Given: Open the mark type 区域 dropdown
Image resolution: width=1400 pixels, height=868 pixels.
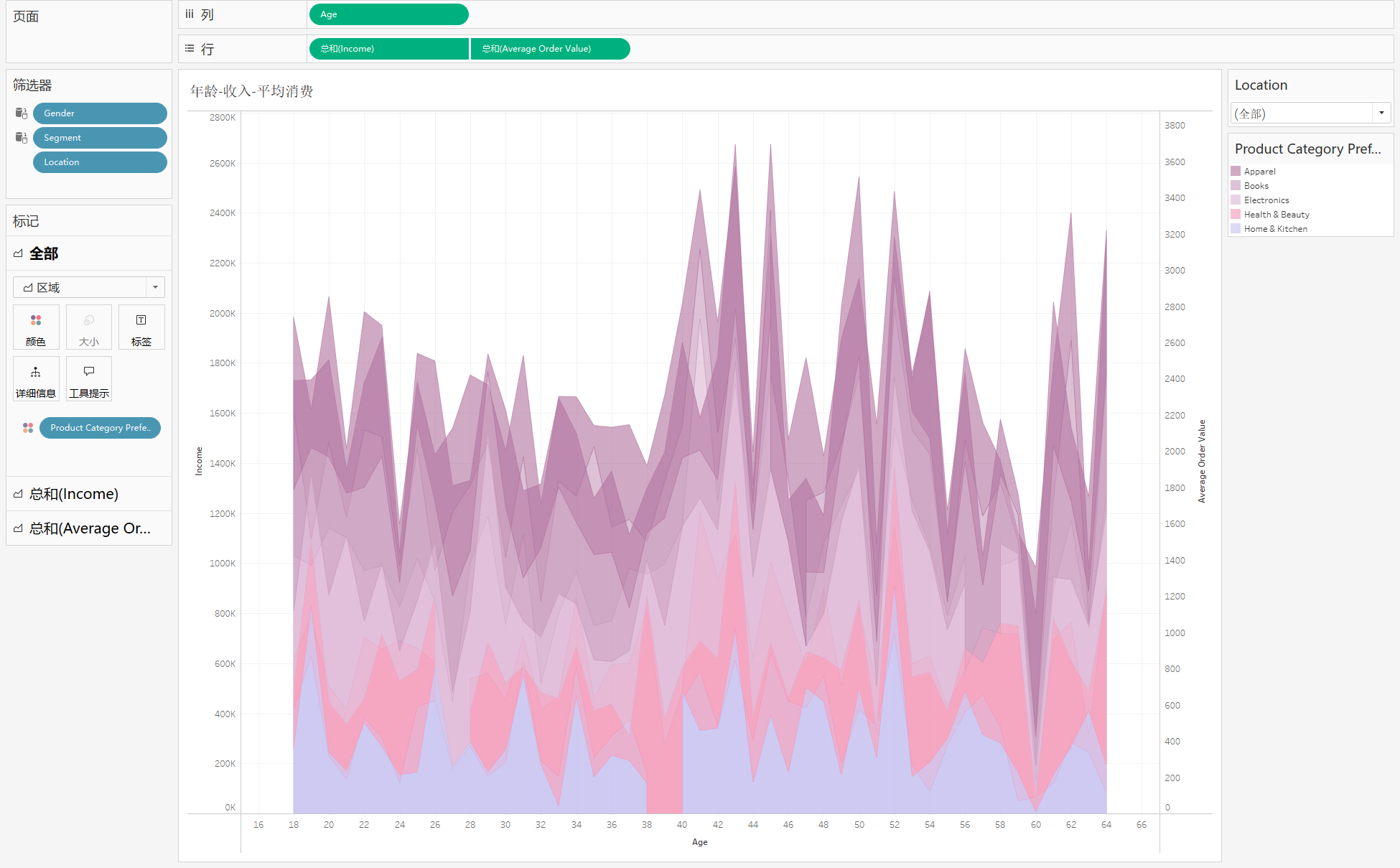Looking at the screenshot, I should 155,287.
